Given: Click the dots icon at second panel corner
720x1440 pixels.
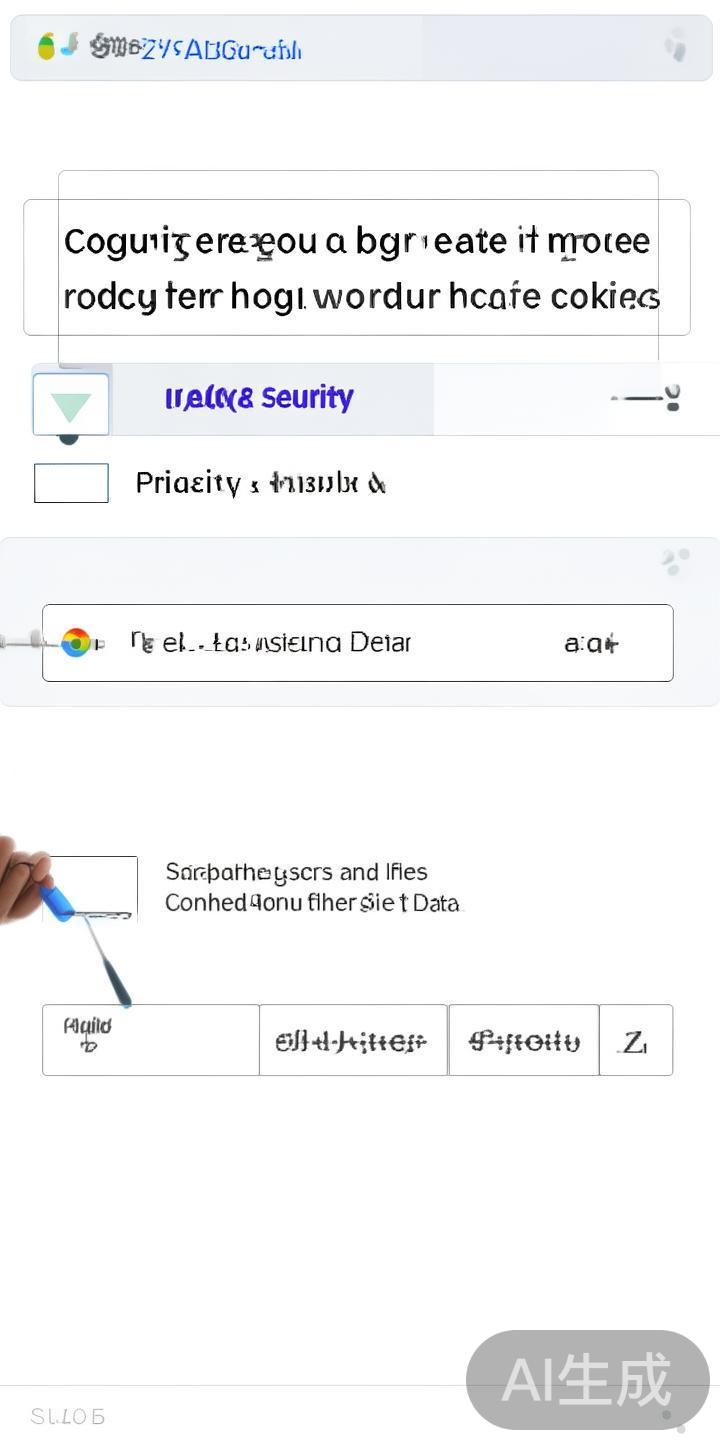Looking at the screenshot, I should tap(676, 562).
